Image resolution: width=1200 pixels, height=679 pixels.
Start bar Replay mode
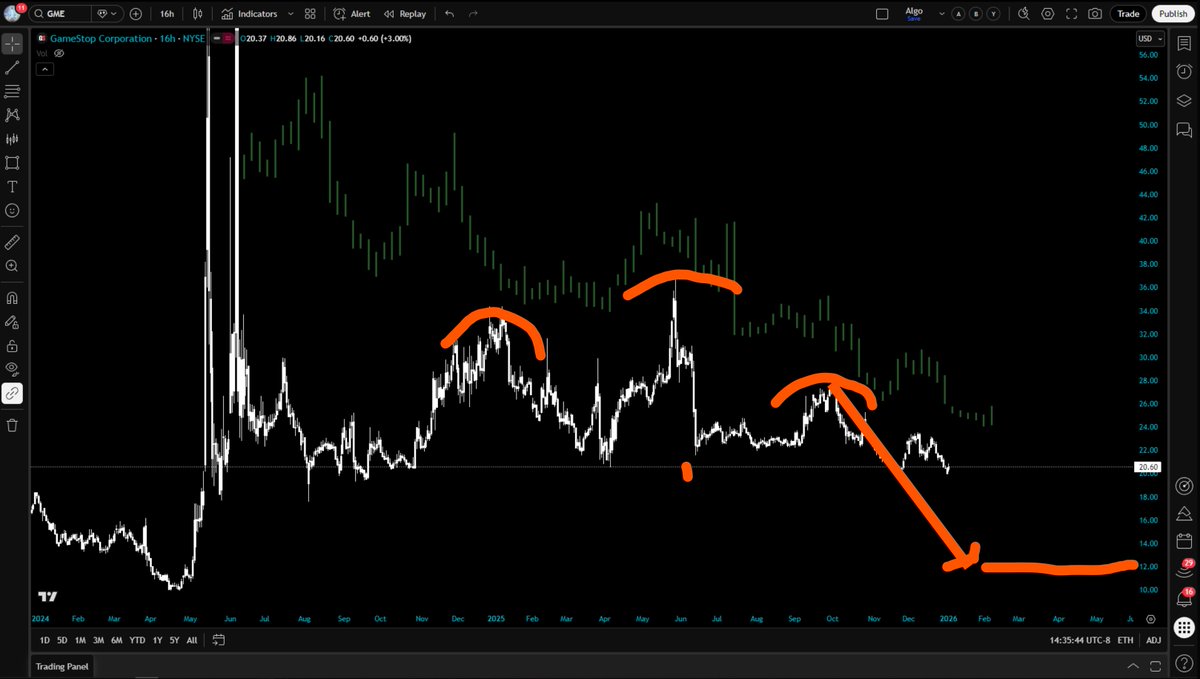405,14
